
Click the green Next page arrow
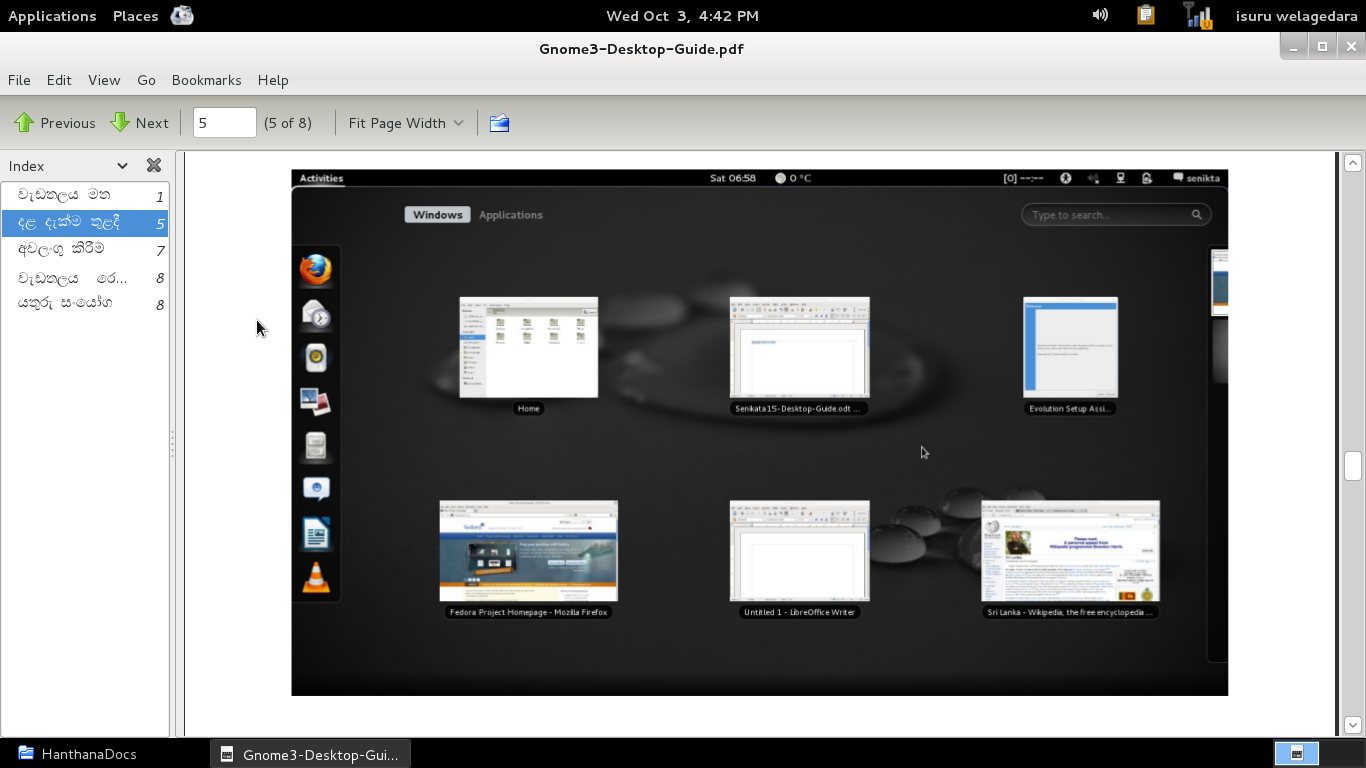[139, 123]
